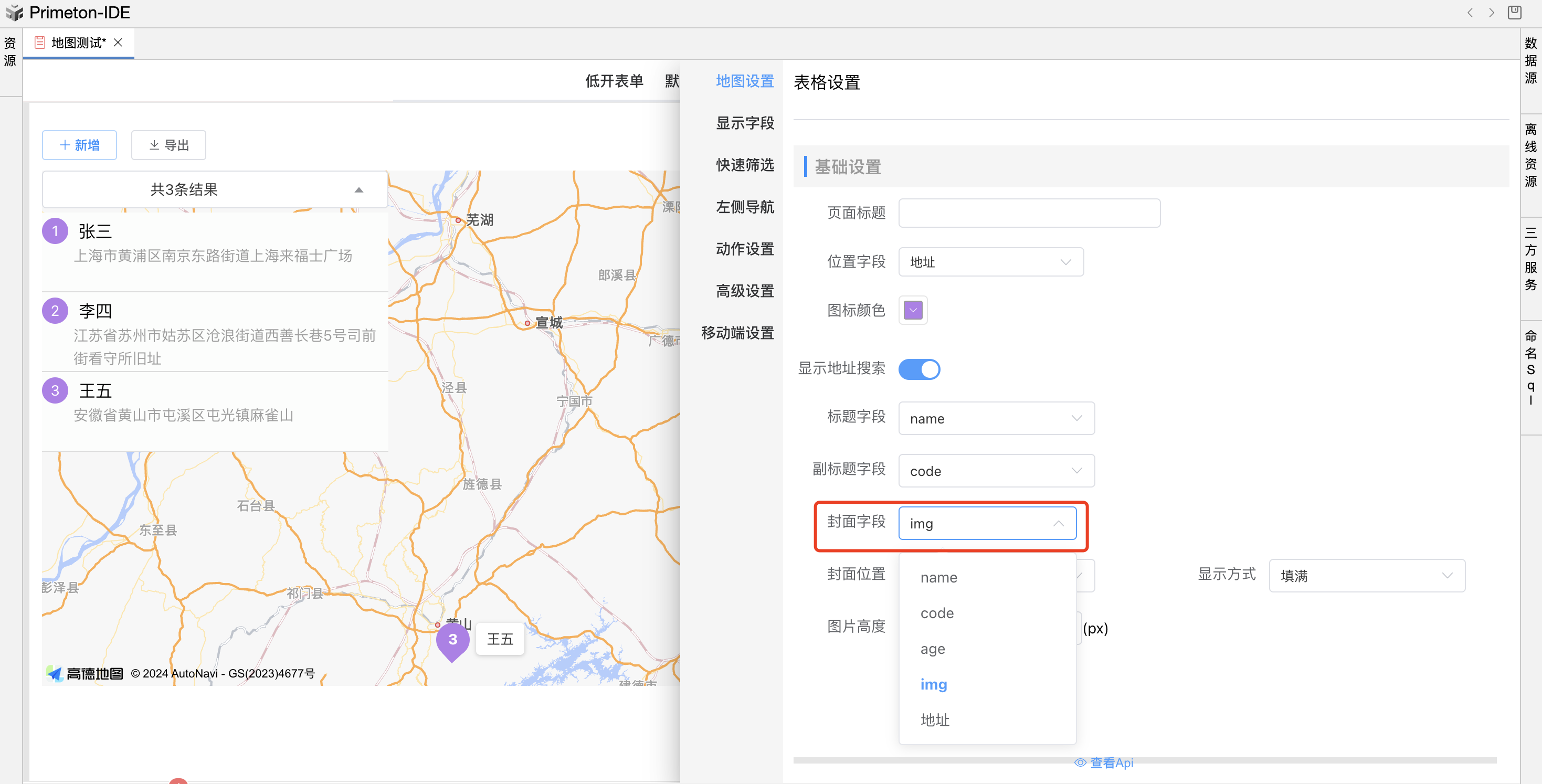
Task: Click the Primeton-IDE cube logo icon
Action: (x=14, y=13)
